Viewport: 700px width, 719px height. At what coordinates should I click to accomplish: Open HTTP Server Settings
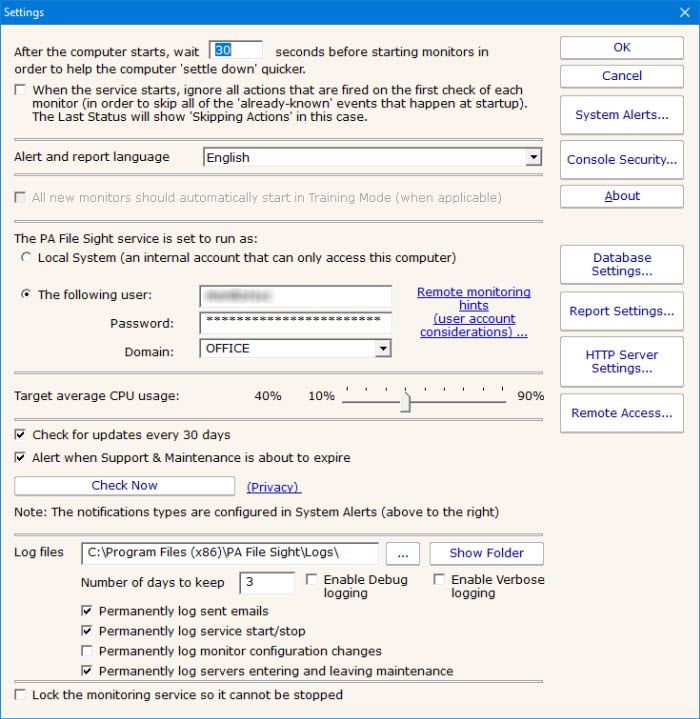621,361
